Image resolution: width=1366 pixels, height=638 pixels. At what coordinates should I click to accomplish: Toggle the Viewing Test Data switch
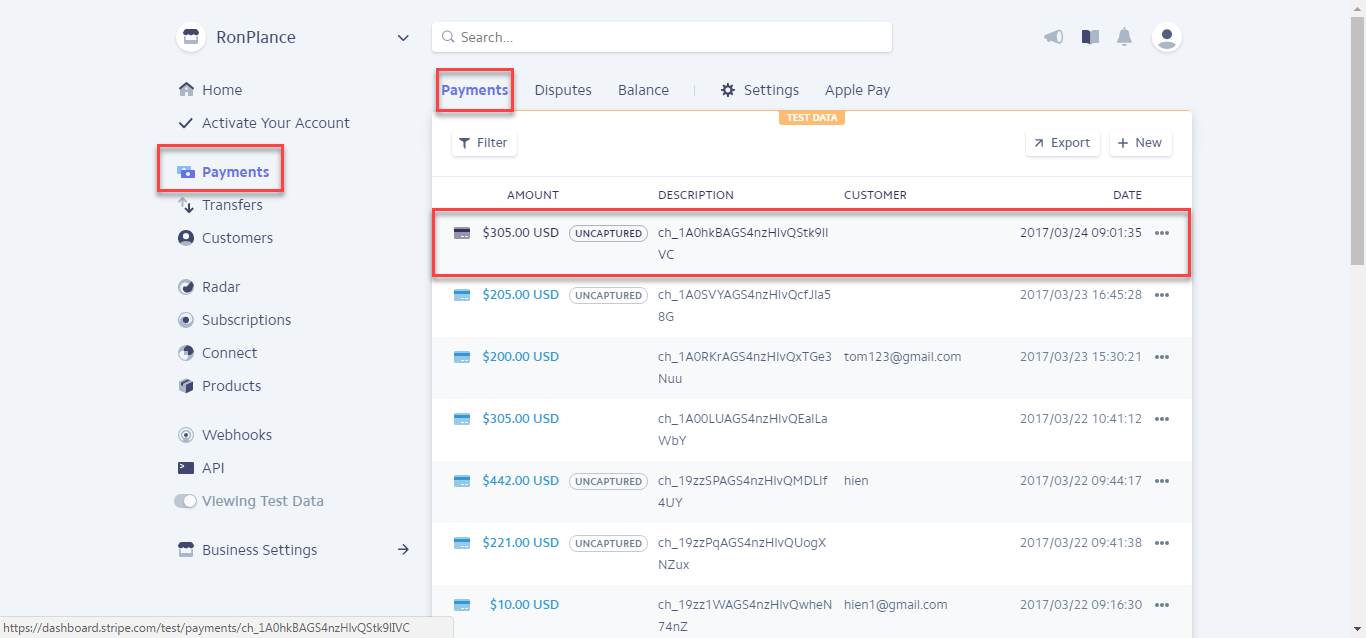click(x=186, y=501)
